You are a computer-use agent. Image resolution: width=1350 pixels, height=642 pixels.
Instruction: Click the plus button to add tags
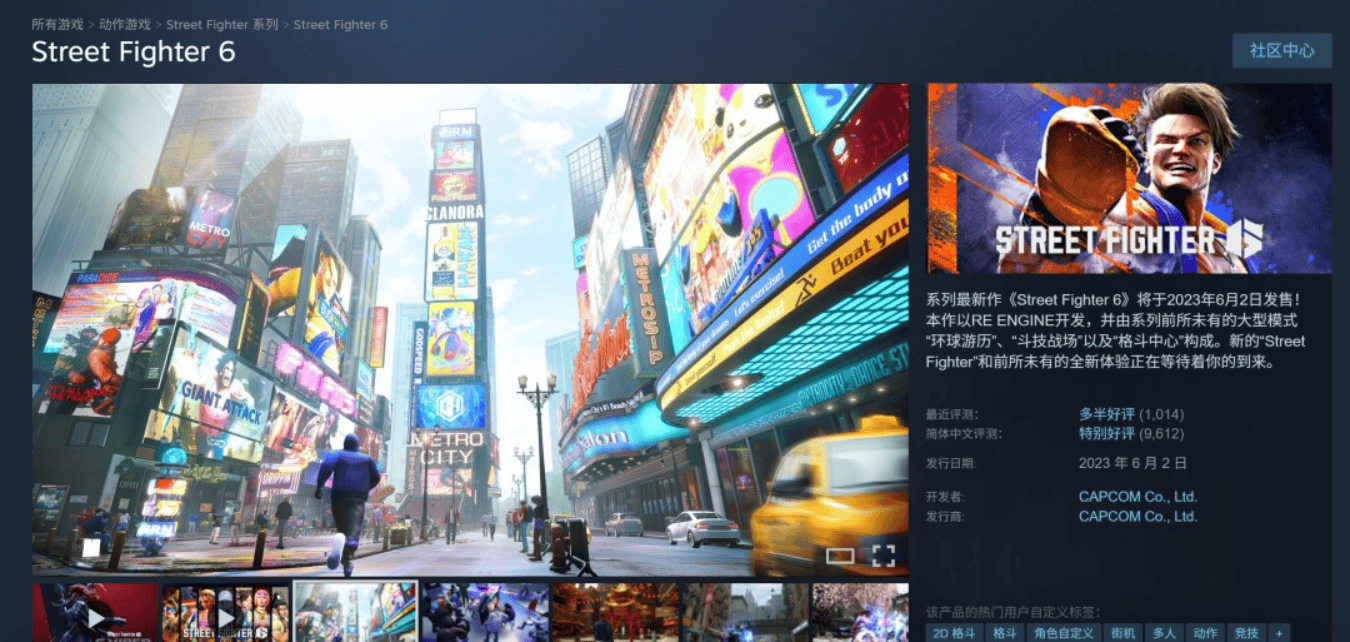[x=1278, y=633]
